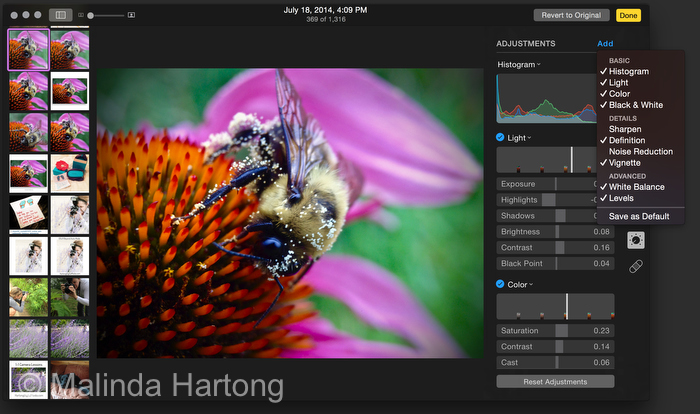Click the Color smart slider strip
This screenshot has height=414, width=700.
pyautogui.click(x=555, y=306)
